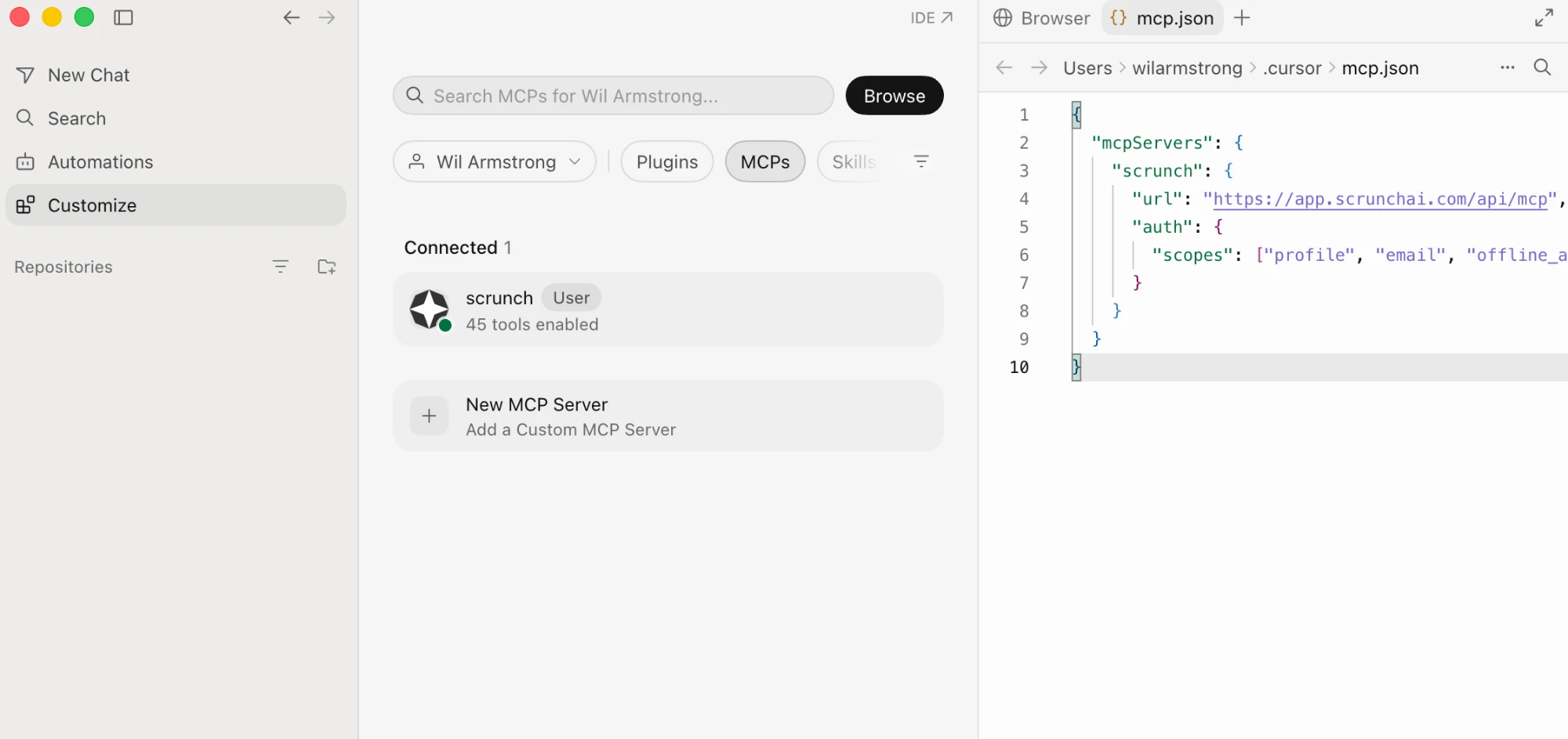Click line number 10 in the editor
Viewport: 1568px width, 739px height.
[x=1019, y=367]
